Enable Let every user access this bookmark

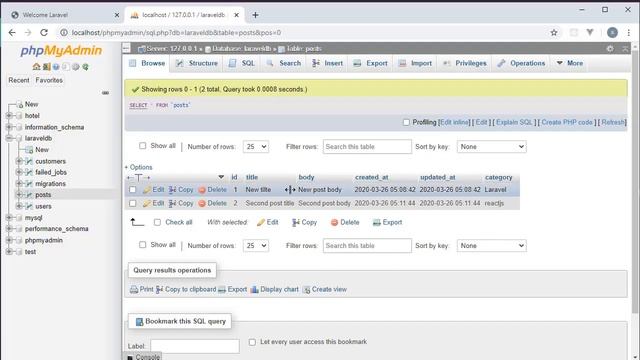[x=252, y=342]
